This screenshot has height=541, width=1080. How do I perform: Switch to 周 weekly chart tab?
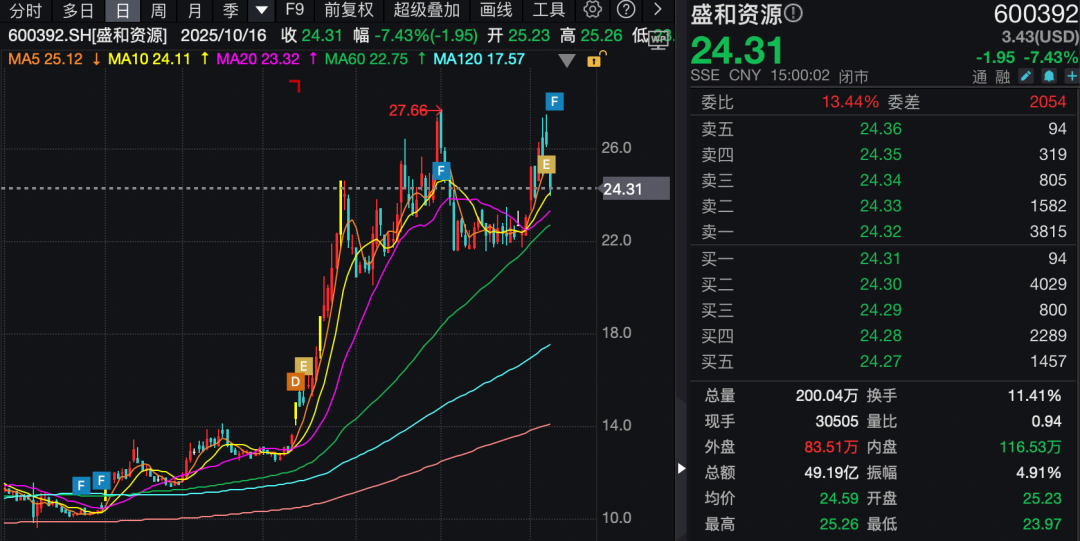click(158, 10)
